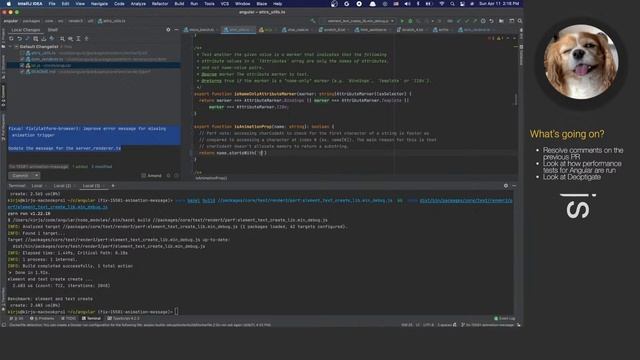This screenshot has height=360, width=640.
Task: Click the dist/bin output path link in terminal
Action: pos(466,200)
